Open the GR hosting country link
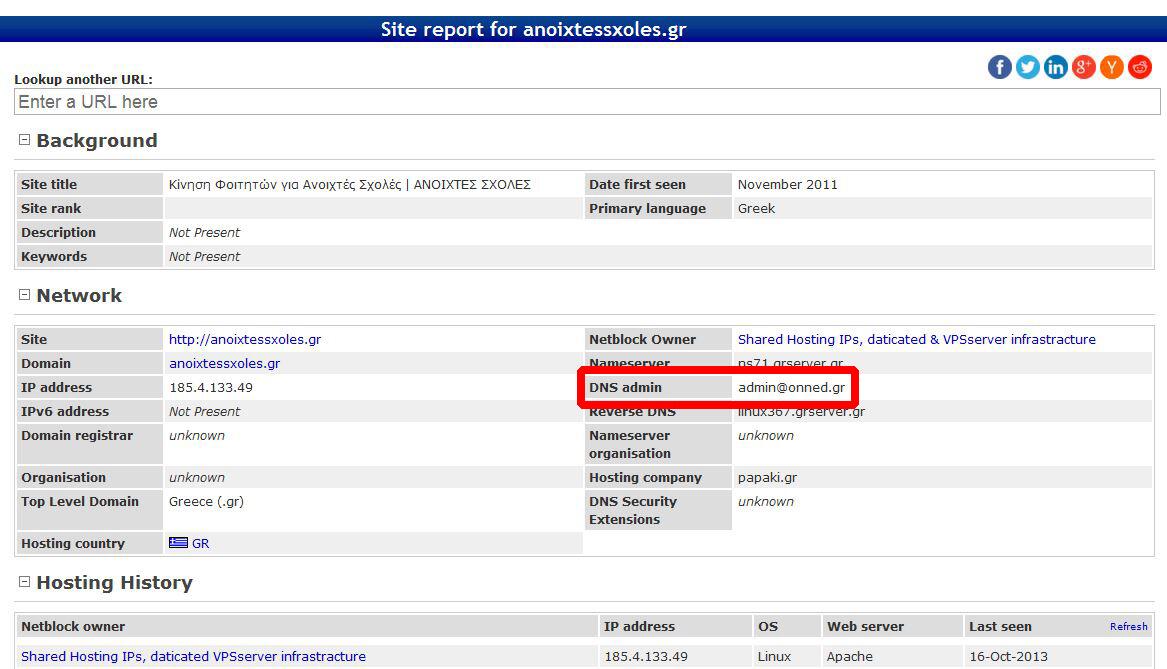Viewport: 1167px width, 669px height. [x=200, y=543]
